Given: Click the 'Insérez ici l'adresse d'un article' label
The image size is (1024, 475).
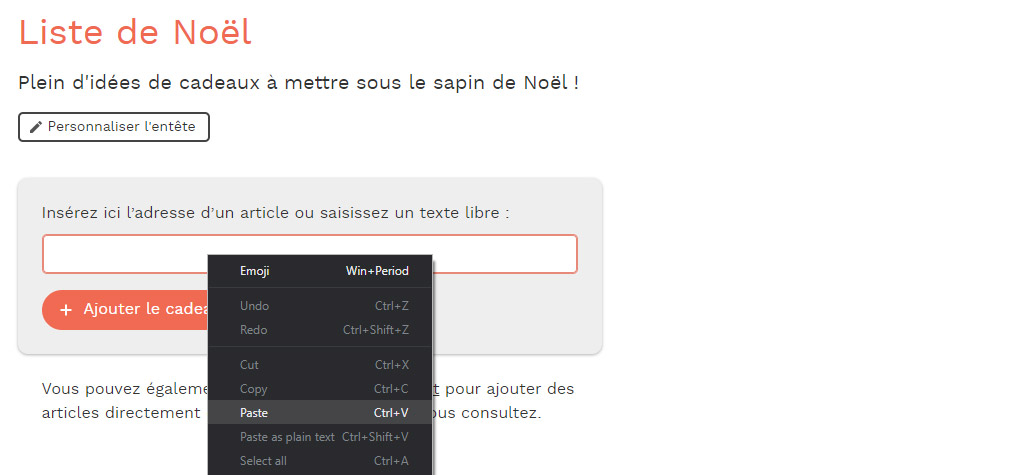Looking at the screenshot, I should (x=276, y=213).
